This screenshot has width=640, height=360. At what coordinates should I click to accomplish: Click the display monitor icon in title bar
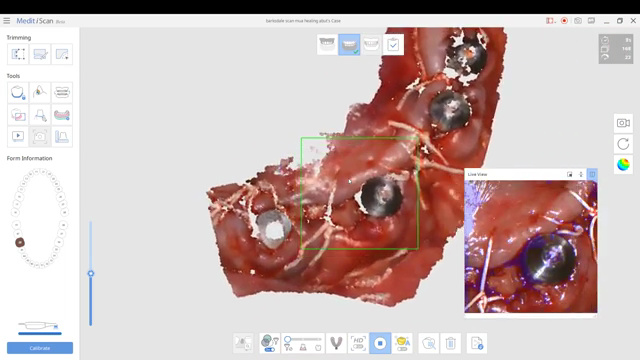tap(591, 20)
